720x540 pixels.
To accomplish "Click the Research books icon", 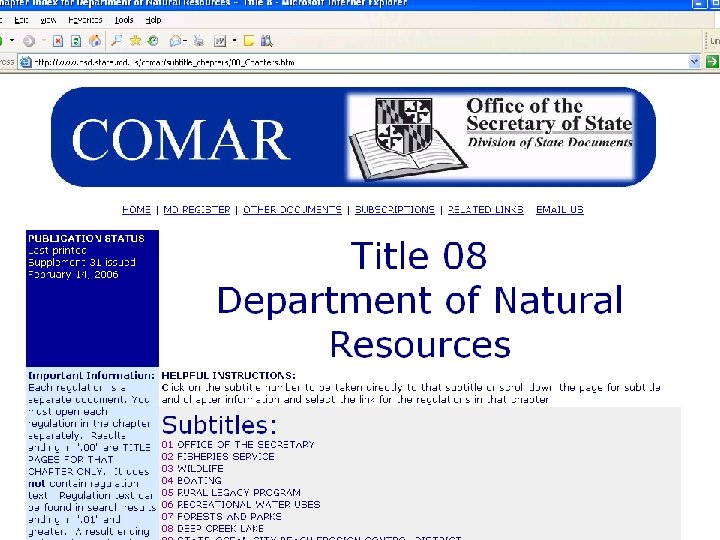I will coord(266,41).
